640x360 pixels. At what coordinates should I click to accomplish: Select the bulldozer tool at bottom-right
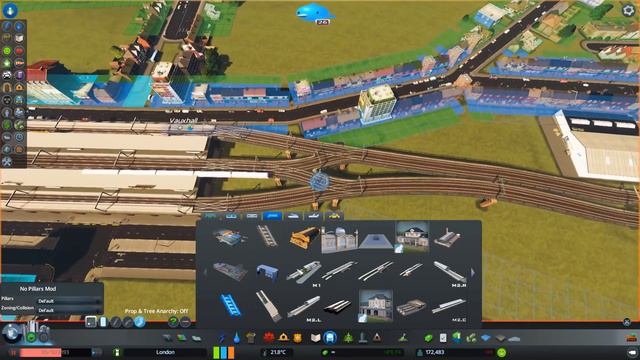631,338
